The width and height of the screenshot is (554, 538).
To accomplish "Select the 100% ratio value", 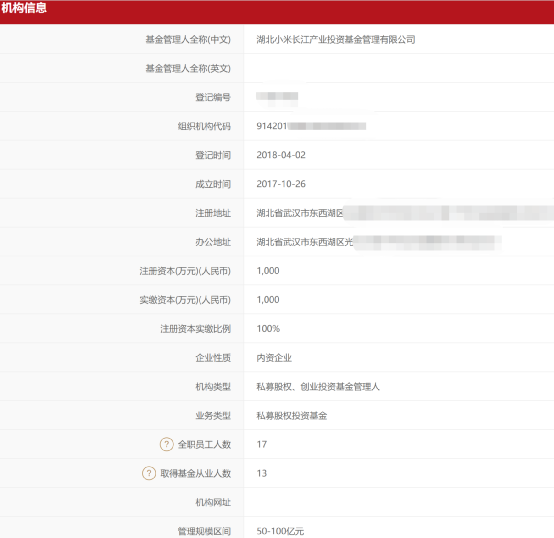I will click(268, 329).
